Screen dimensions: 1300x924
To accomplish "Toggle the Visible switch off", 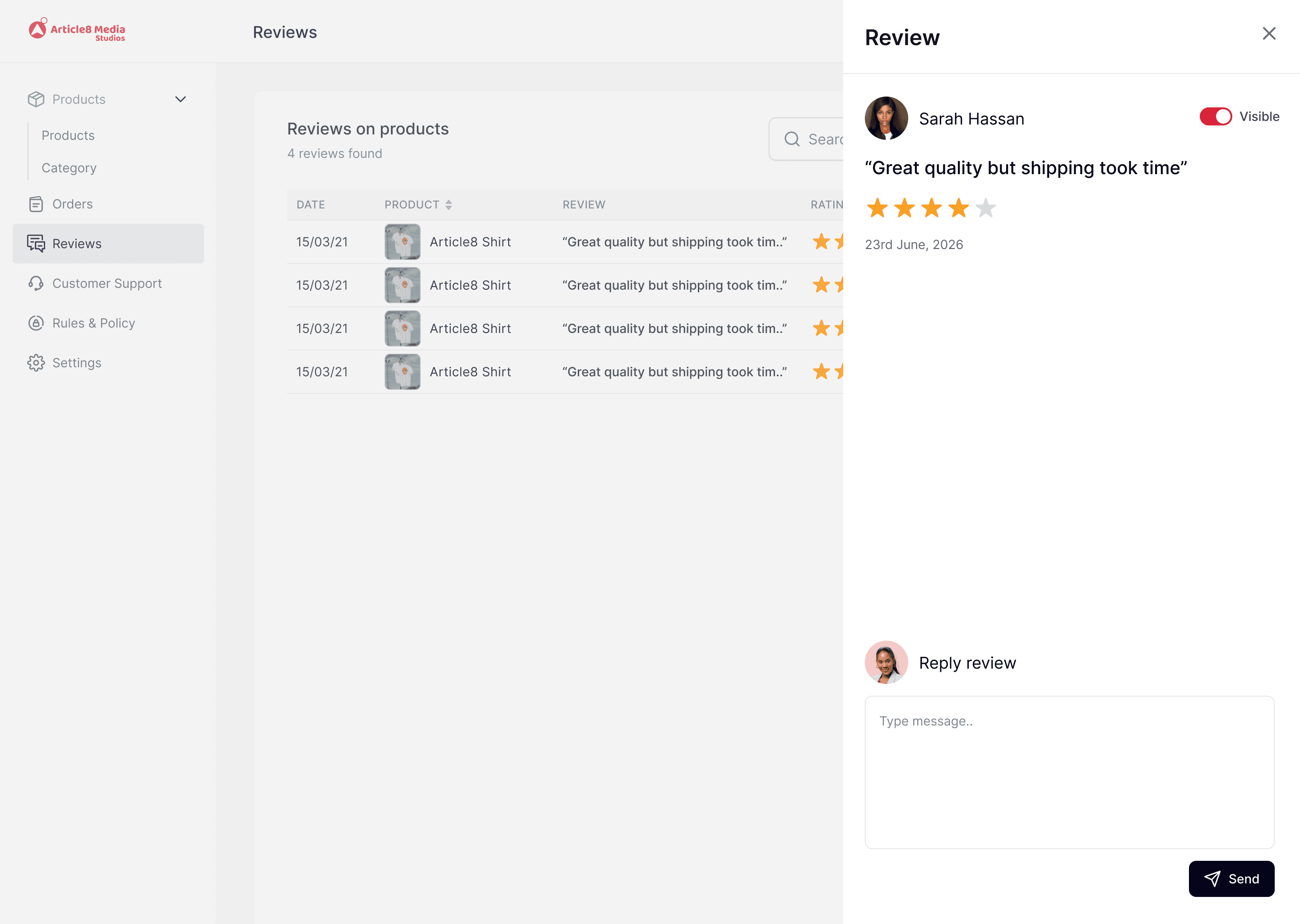I will coord(1215,117).
